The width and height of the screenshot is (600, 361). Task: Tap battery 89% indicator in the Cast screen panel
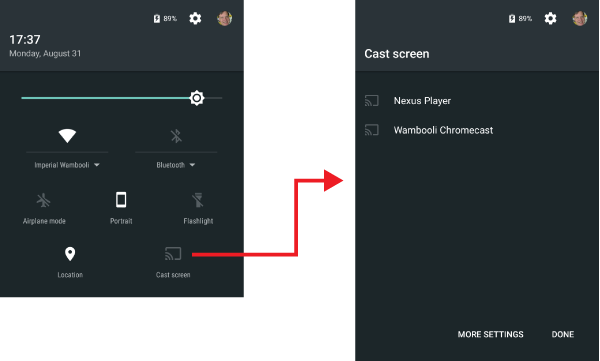click(x=520, y=18)
